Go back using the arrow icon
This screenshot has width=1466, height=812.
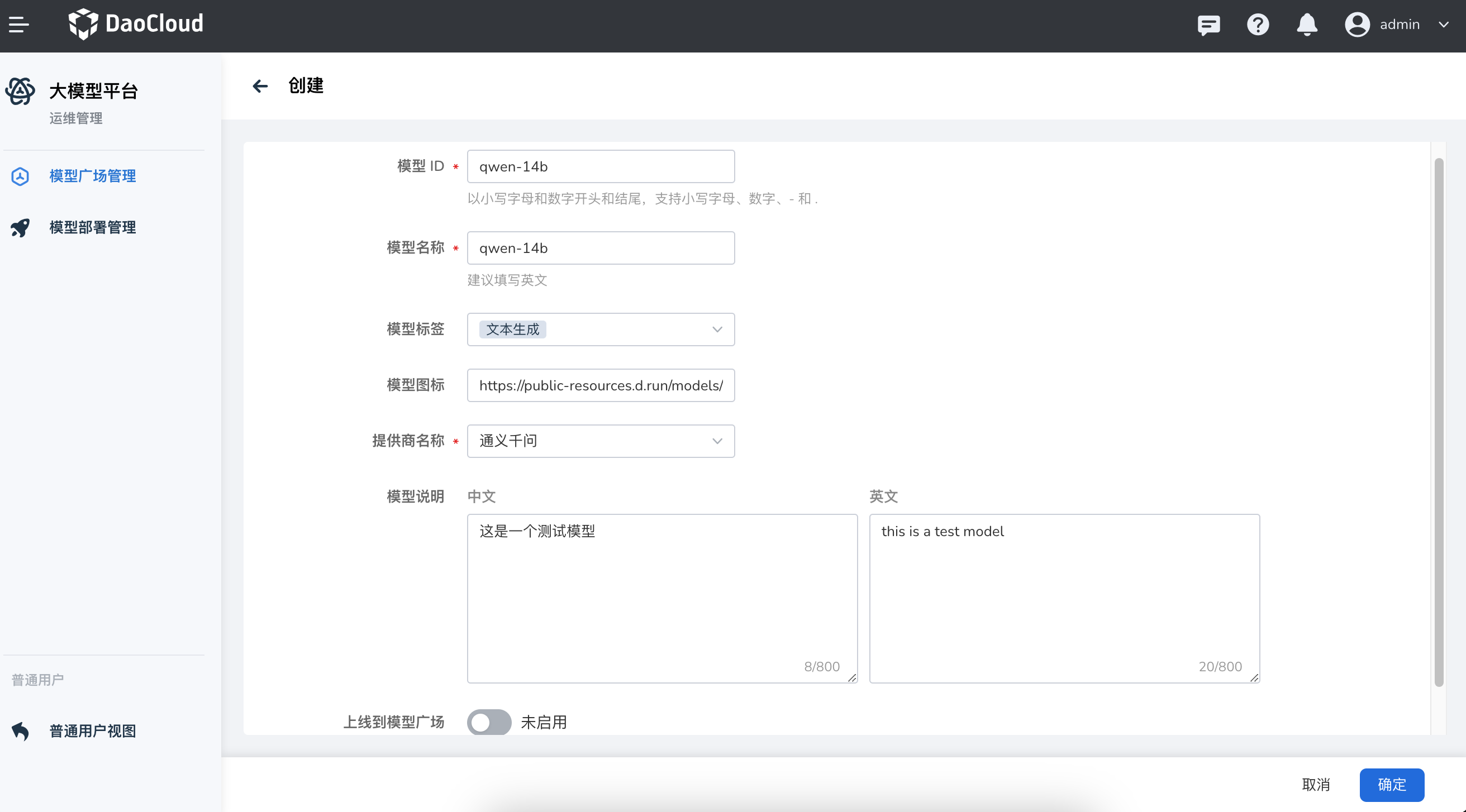tap(260, 86)
